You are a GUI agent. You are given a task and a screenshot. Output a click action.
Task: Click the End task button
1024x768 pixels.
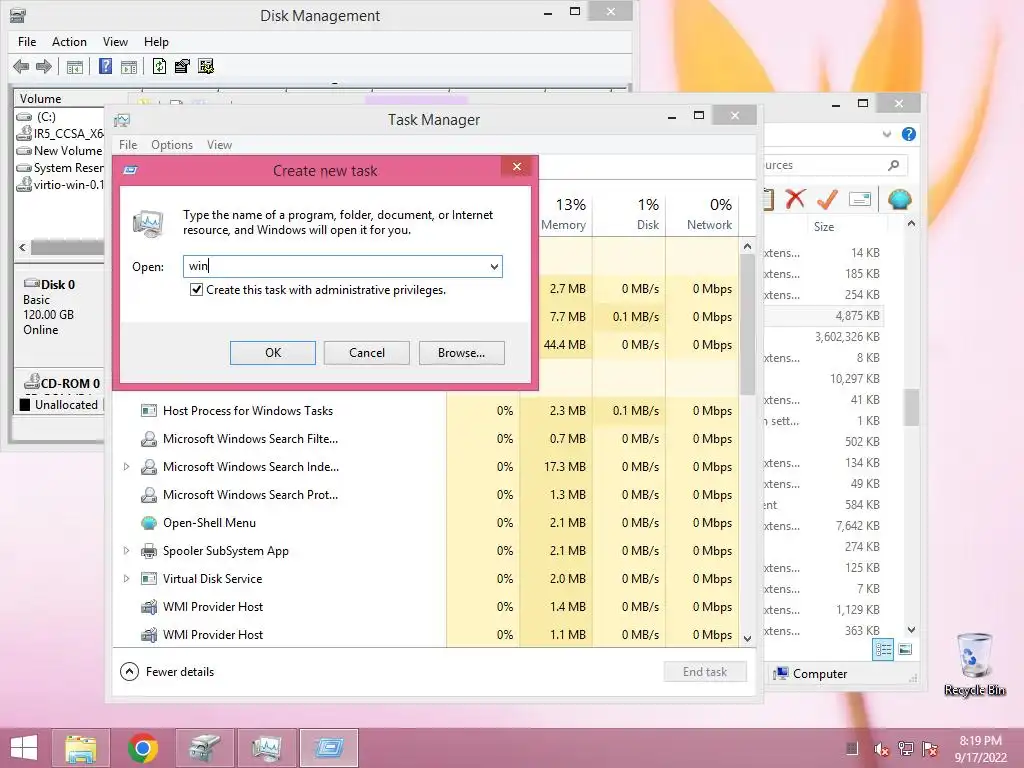[x=705, y=671]
